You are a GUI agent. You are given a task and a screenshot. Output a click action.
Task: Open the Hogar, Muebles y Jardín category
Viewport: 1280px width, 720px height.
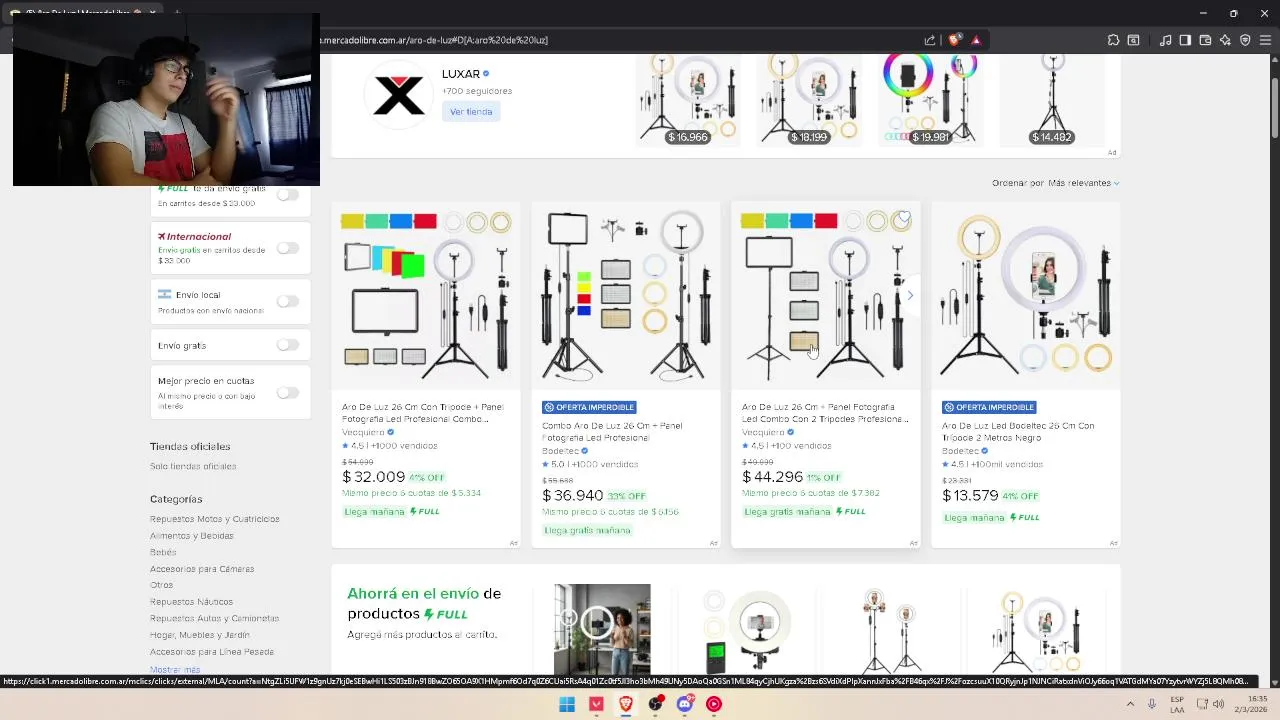coord(200,635)
